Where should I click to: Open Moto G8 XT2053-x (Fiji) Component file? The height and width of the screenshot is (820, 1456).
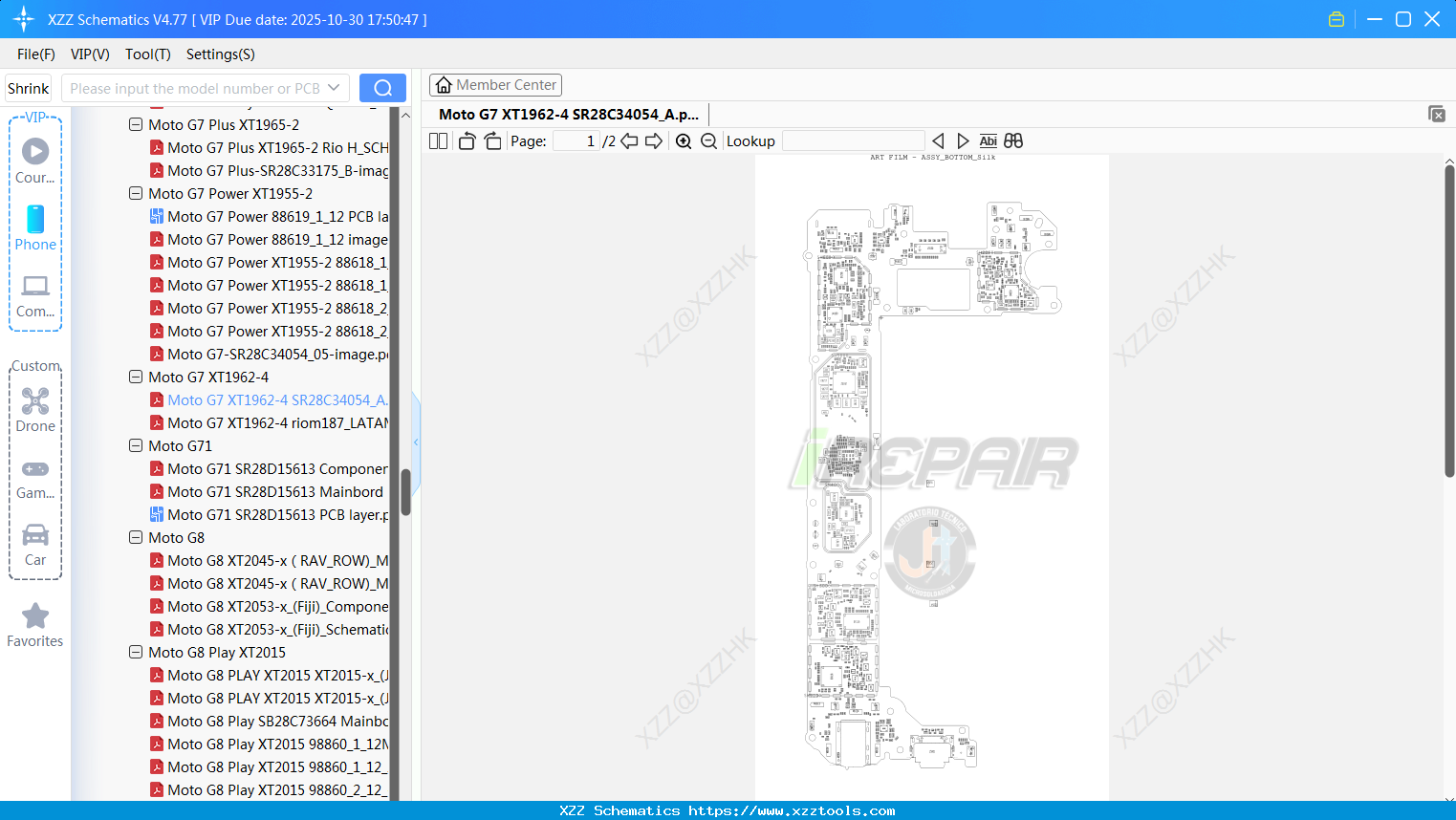point(269,607)
